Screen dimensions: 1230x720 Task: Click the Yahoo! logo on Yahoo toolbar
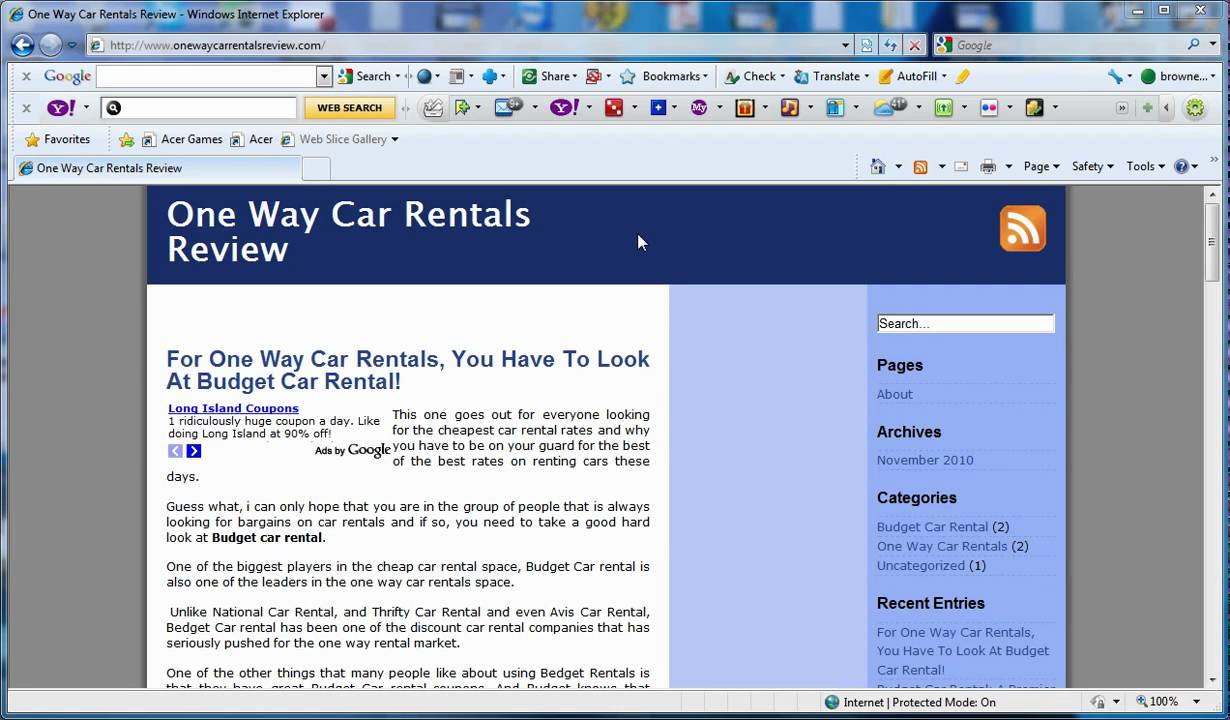tap(61, 107)
